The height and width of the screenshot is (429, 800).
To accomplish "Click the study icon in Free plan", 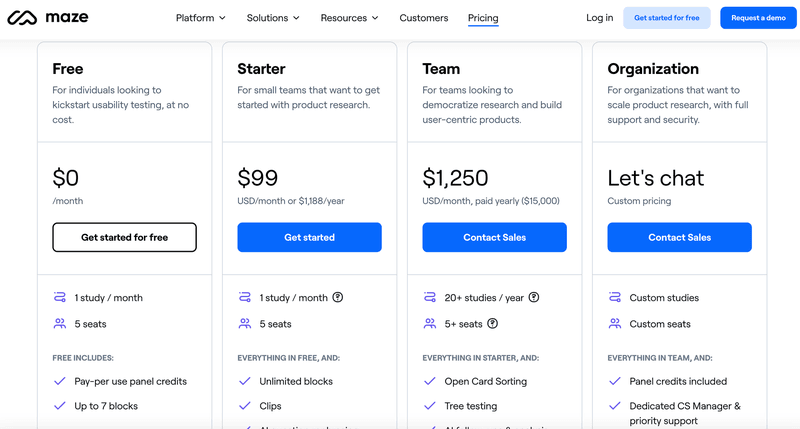I will [59, 297].
